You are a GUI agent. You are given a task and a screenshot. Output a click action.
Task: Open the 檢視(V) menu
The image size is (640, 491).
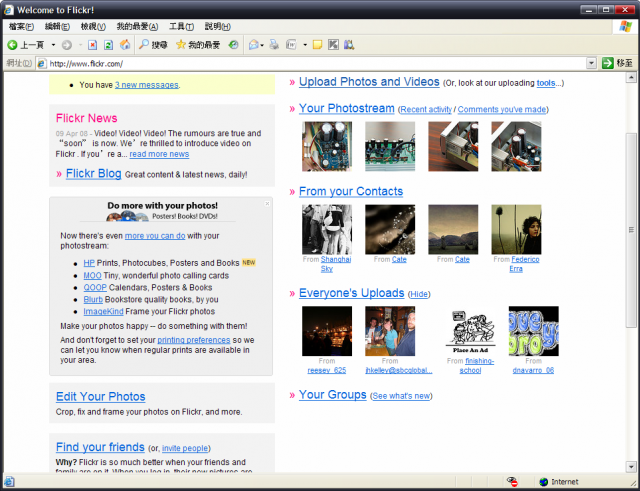[x=93, y=27]
